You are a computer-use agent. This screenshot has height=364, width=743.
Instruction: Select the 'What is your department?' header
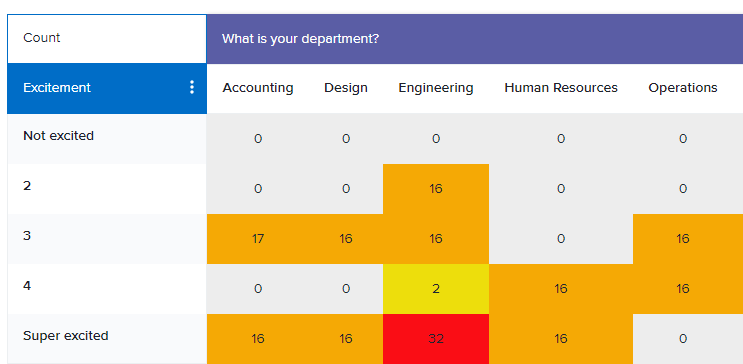(x=475, y=39)
